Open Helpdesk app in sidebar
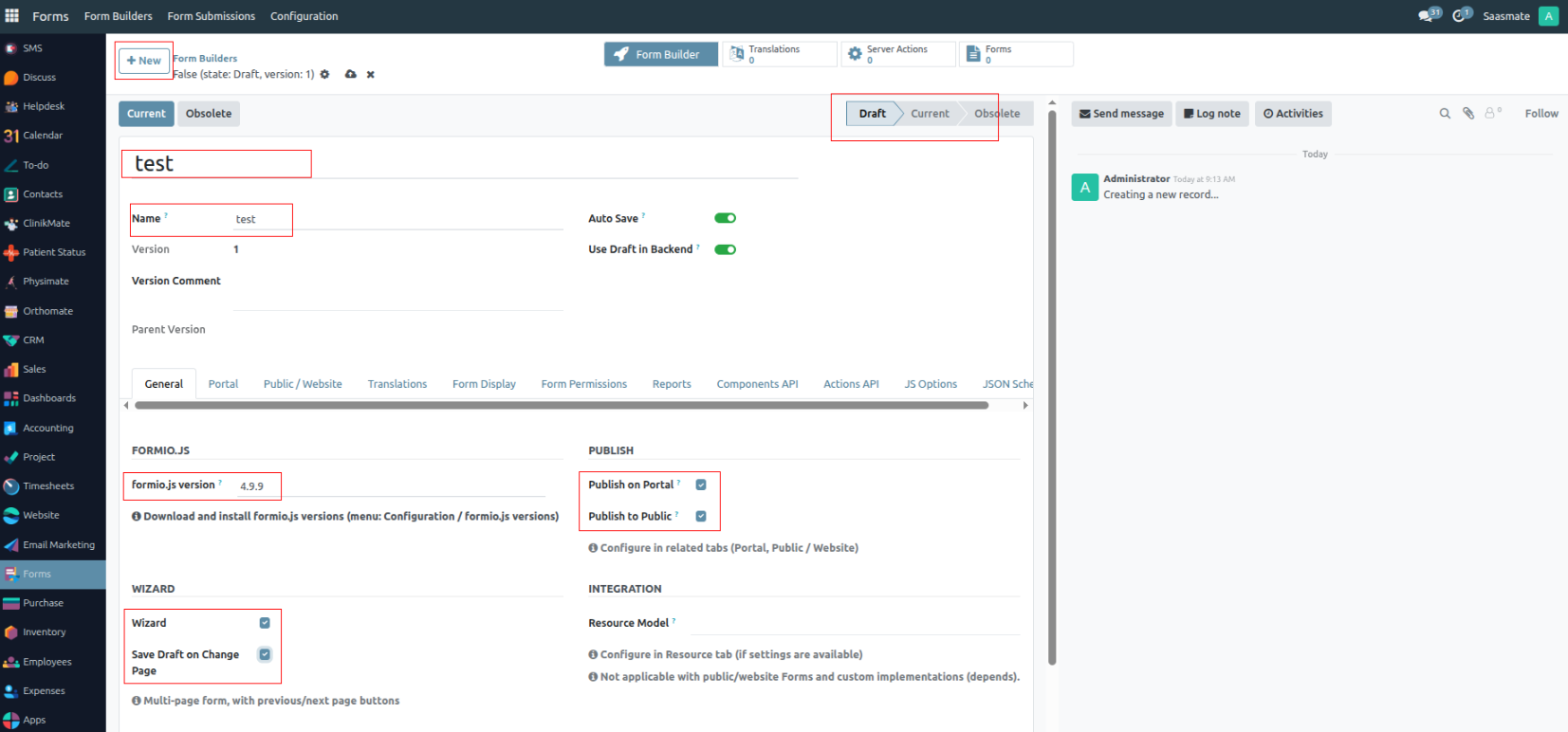Screen dimensions: 1568x732 [x=44, y=106]
